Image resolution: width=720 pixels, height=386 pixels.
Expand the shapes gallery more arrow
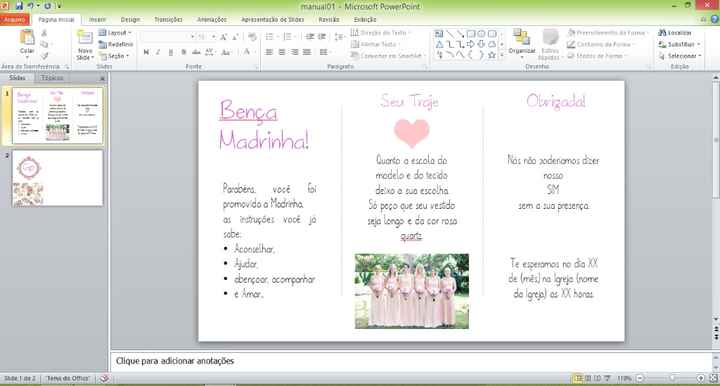(502, 56)
